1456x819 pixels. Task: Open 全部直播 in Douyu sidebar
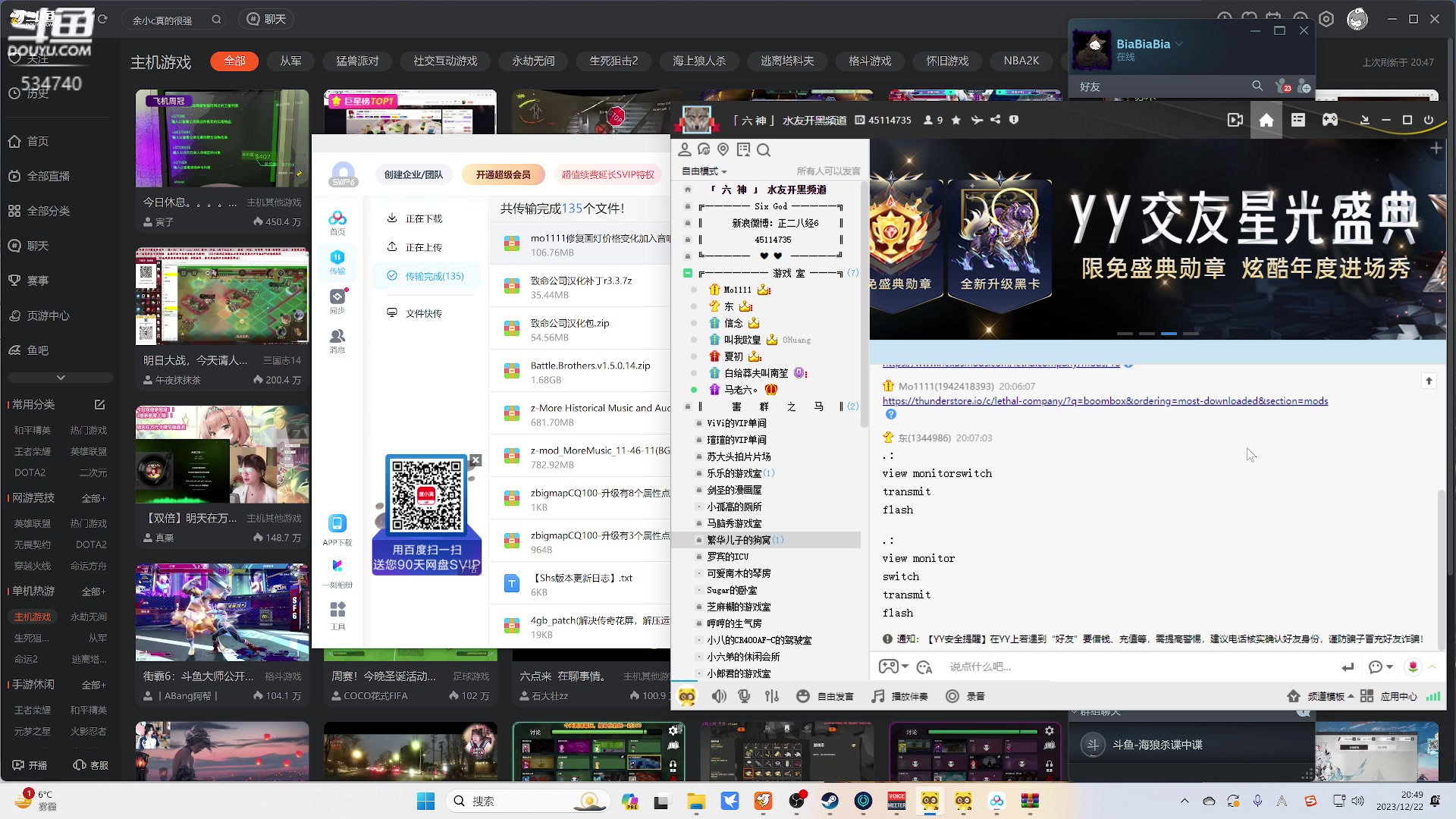pos(39,176)
